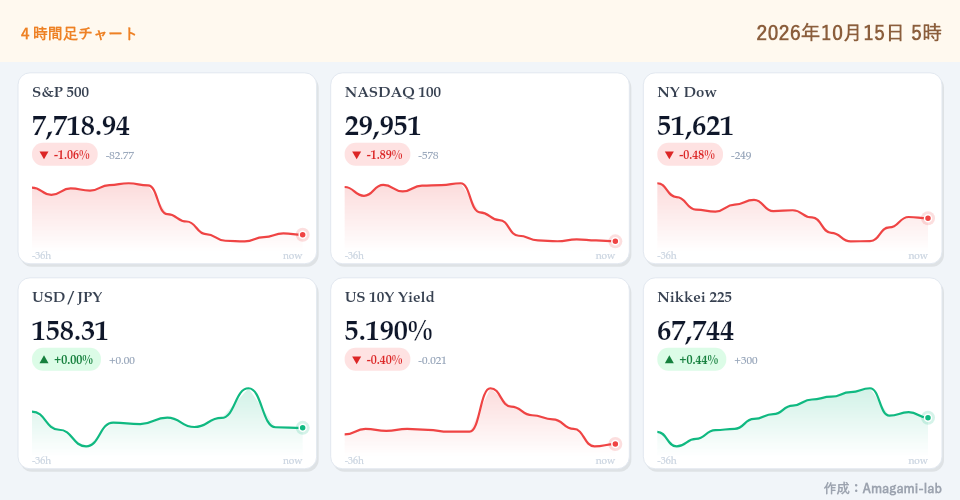
Task: Select the -0.021 point change
Action: tap(432, 360)
